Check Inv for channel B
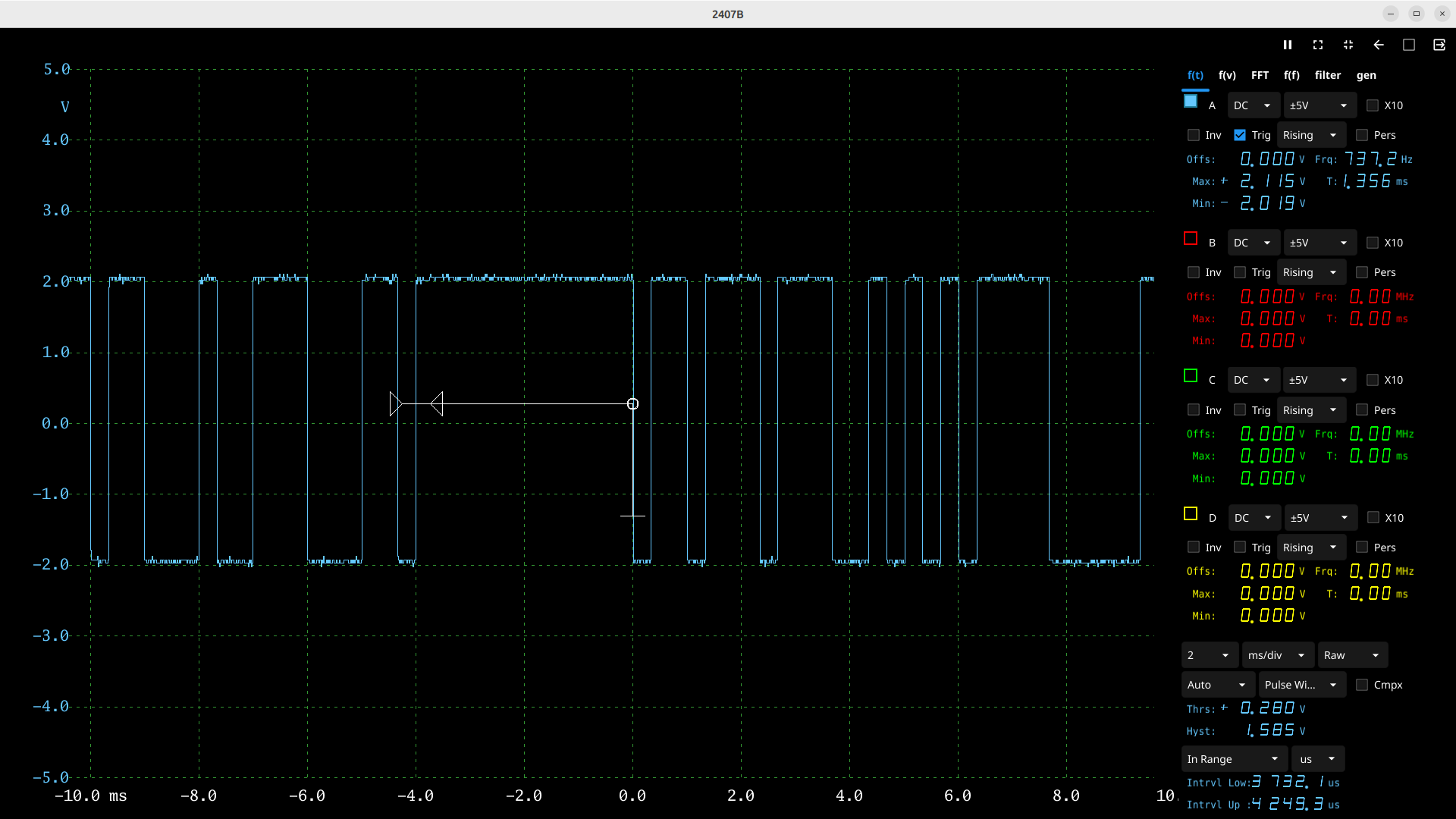The width and height of the screenshot is (1456, 819). click(1194, 272)
